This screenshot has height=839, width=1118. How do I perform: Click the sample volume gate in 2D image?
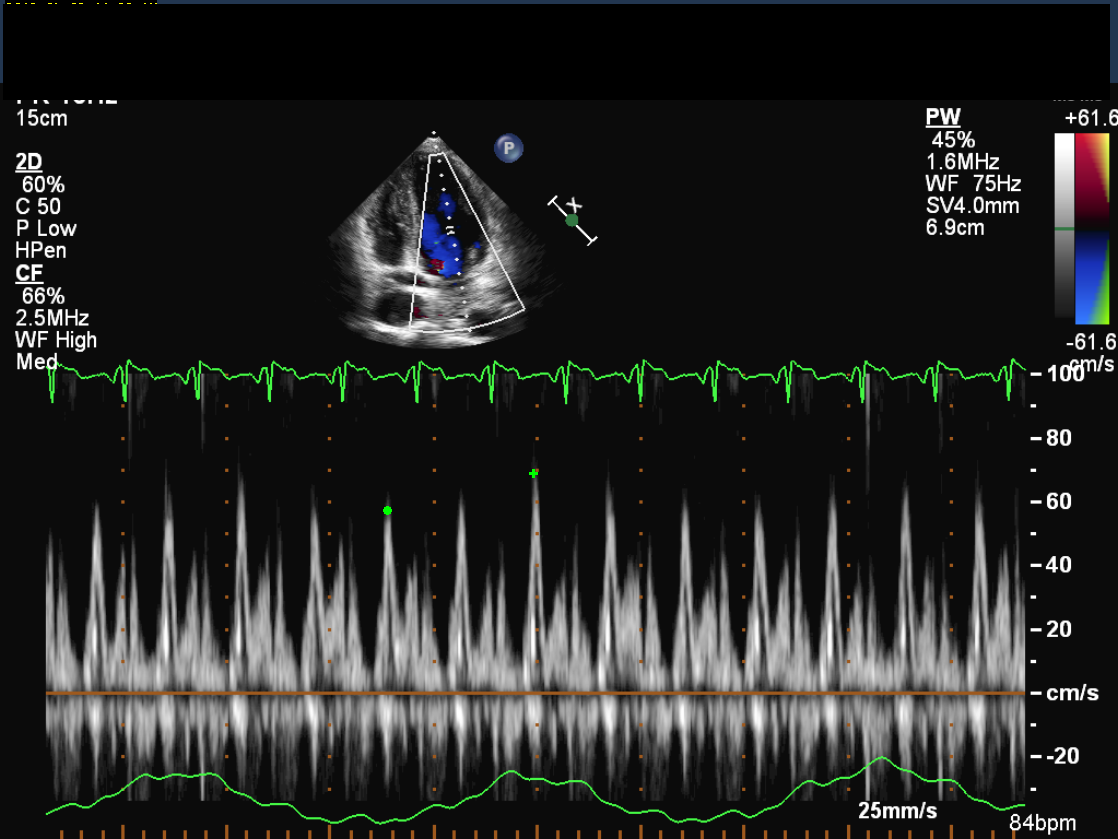click(x=451, y=231)
